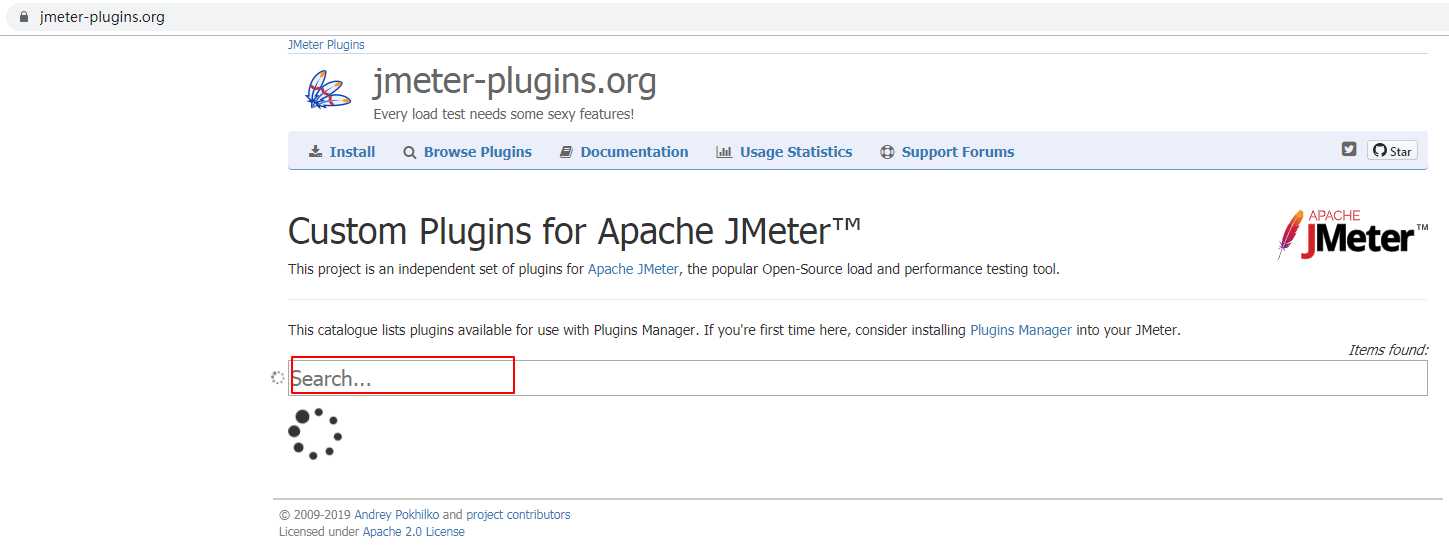Click the globe icon beside Support Forums
The width and height of the screenshot is (1449, 552).
887,152
